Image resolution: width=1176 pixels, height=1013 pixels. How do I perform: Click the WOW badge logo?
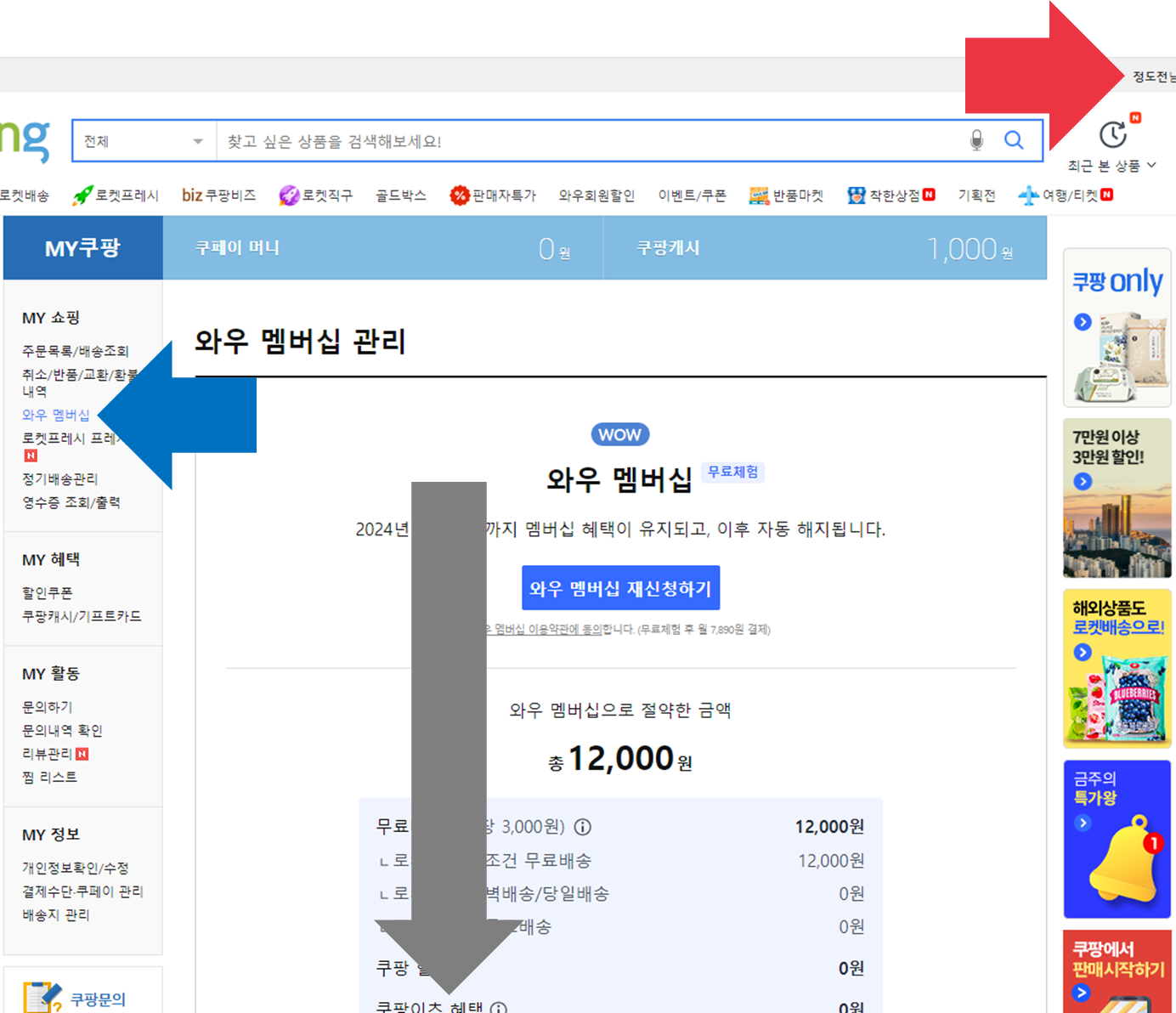click(x=620, y=434)
